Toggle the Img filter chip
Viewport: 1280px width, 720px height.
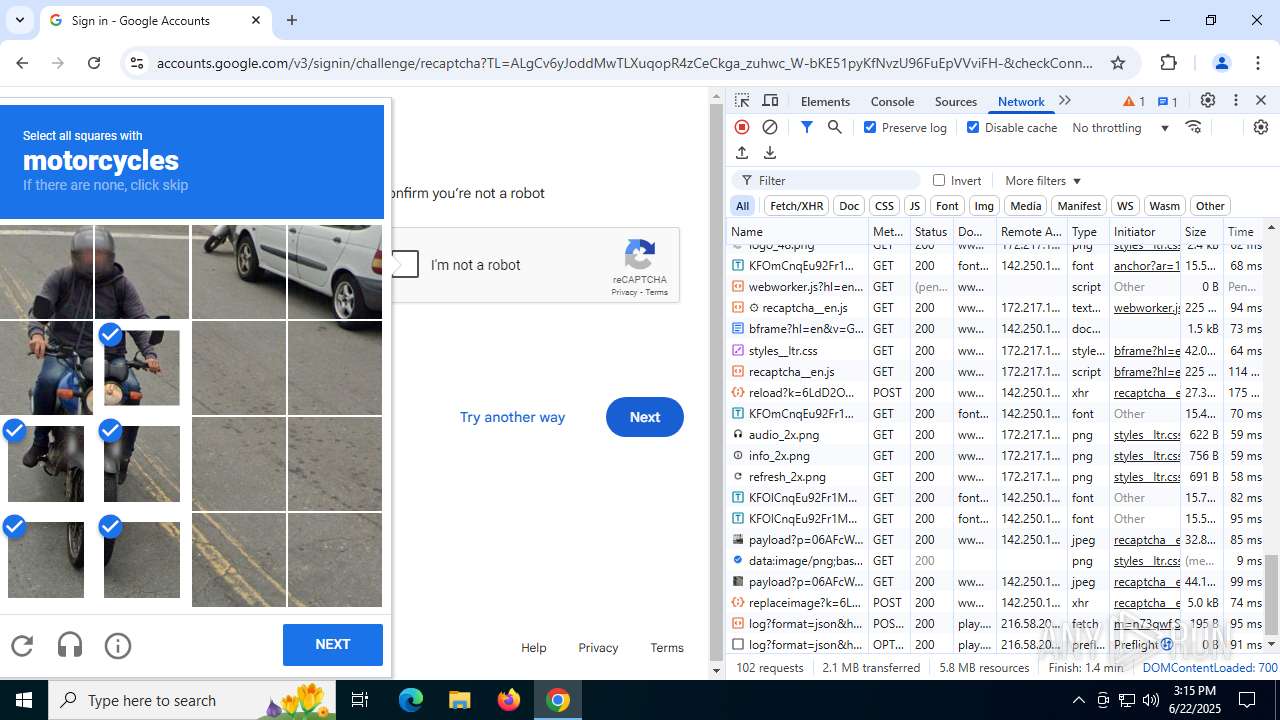[x=984, y=206]
